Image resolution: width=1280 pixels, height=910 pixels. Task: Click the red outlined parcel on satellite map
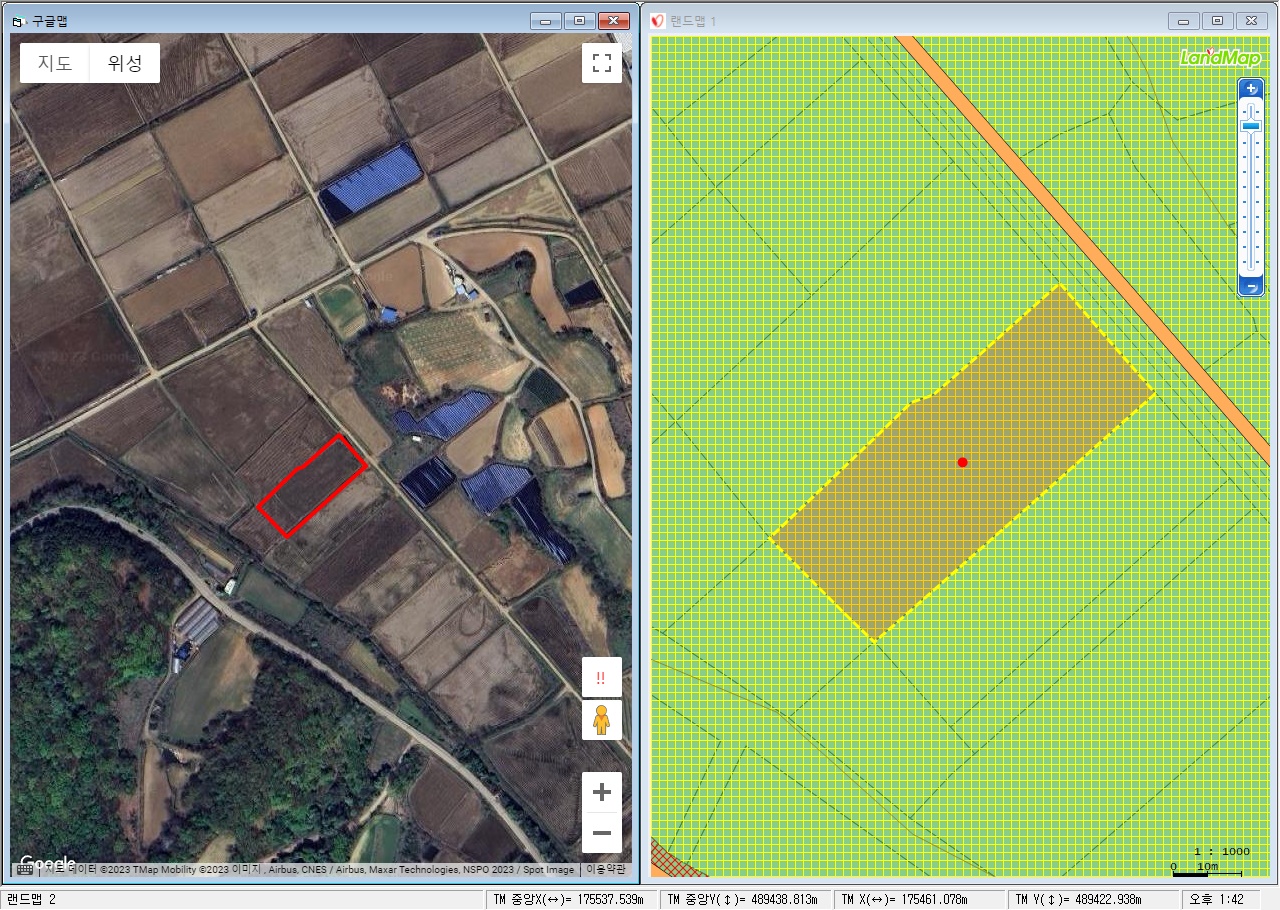click(x=312, y=486)
